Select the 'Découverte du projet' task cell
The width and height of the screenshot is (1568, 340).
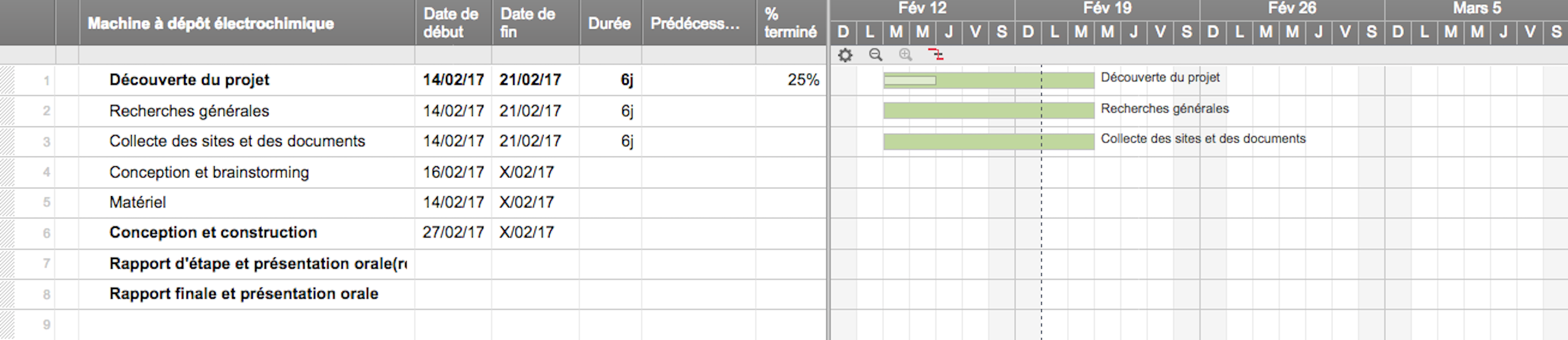189,80
